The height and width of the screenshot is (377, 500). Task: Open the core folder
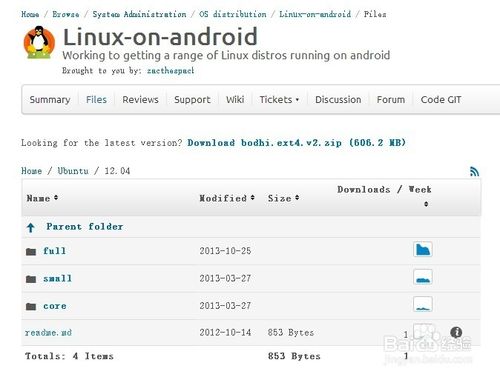pyautogui.click(x=55, y=306)
